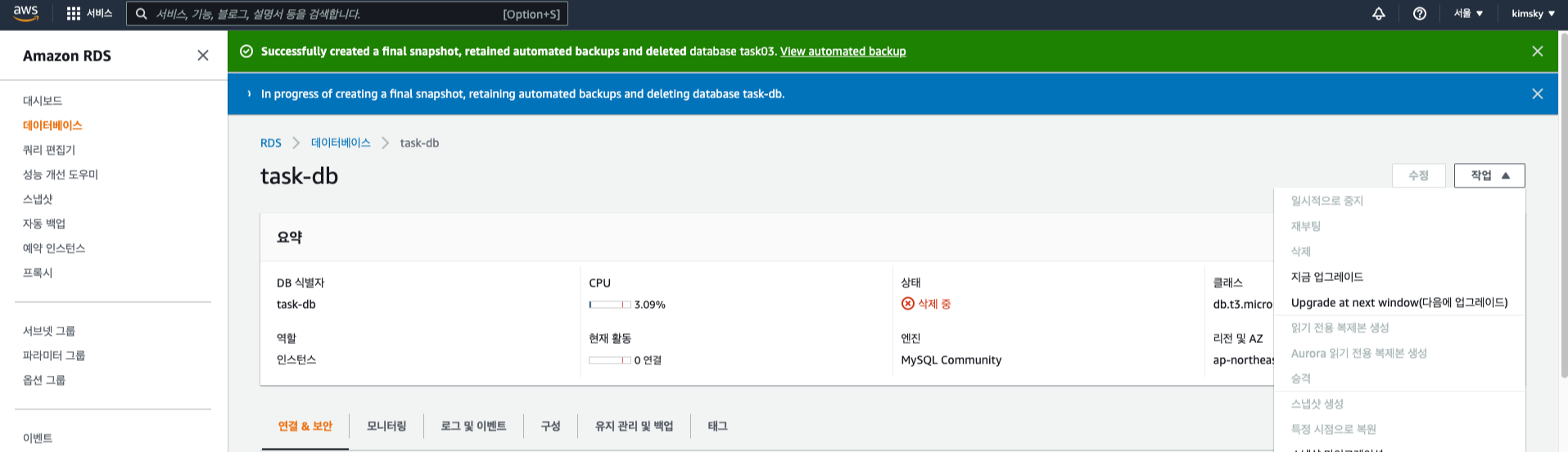The height and width of the screenshot is (452, 1568).
Task: Switch to the 연결 & 보안 tab
Action: (305, 426)
